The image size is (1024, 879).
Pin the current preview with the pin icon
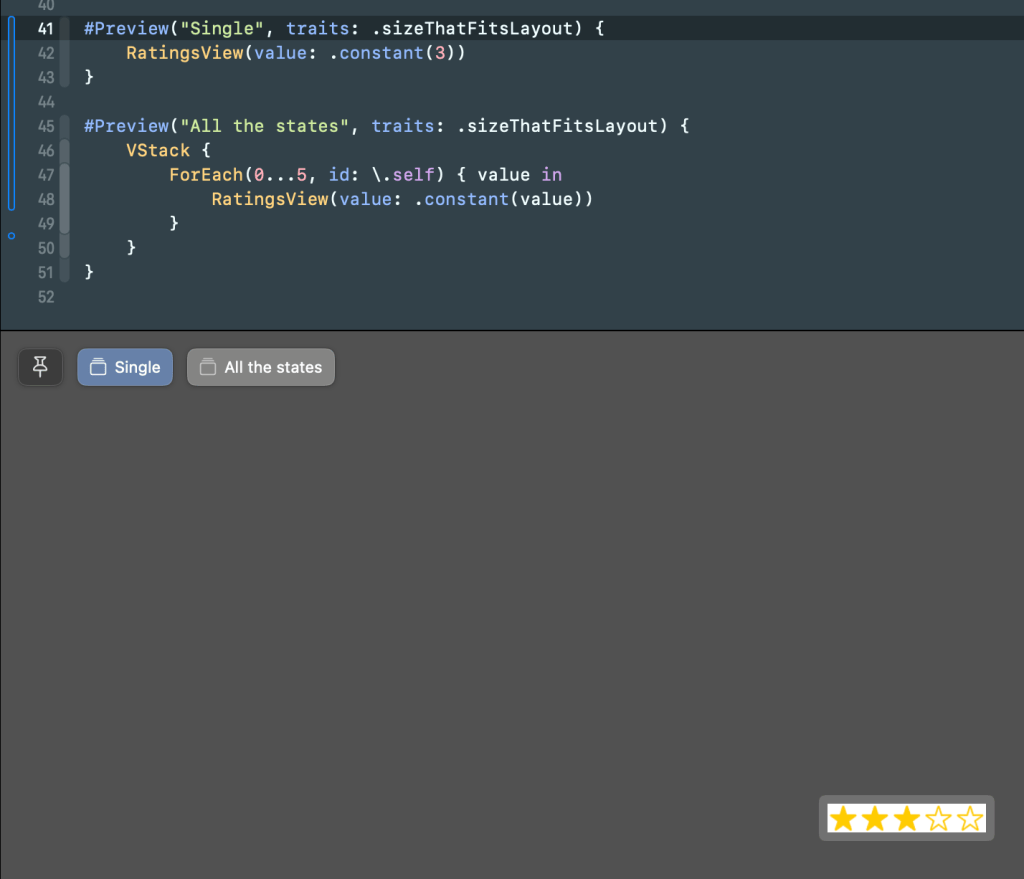tap(40, 367)
